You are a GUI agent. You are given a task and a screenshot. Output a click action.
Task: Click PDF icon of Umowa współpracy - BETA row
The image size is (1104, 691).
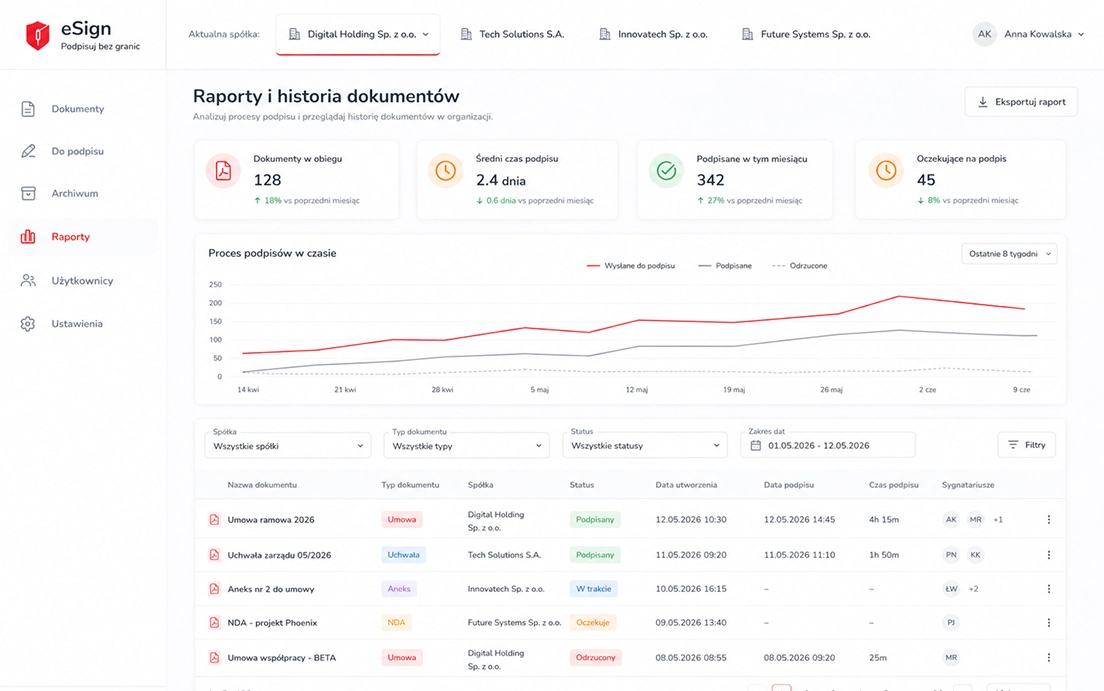coord(214,658)
